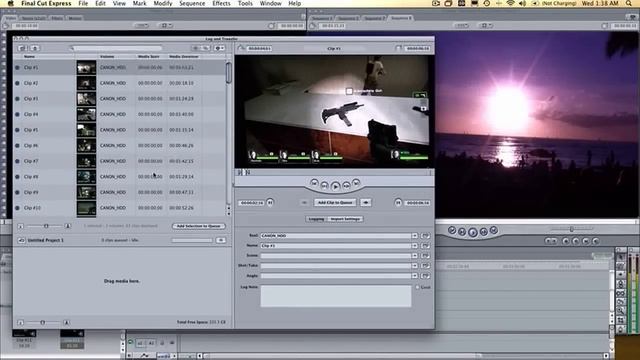Open Spotlight search in menu bar
This screenshot has height=360, width=640.
(x=629, y=3)
